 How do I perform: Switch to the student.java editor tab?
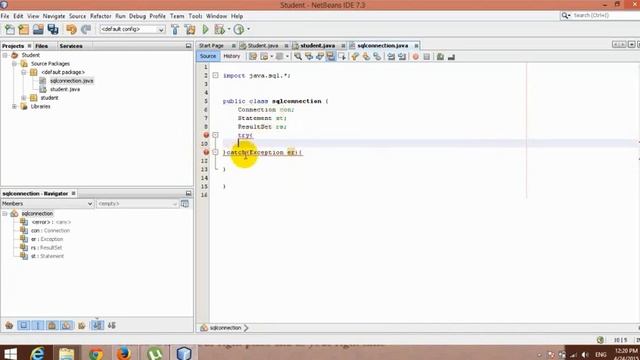317,46
